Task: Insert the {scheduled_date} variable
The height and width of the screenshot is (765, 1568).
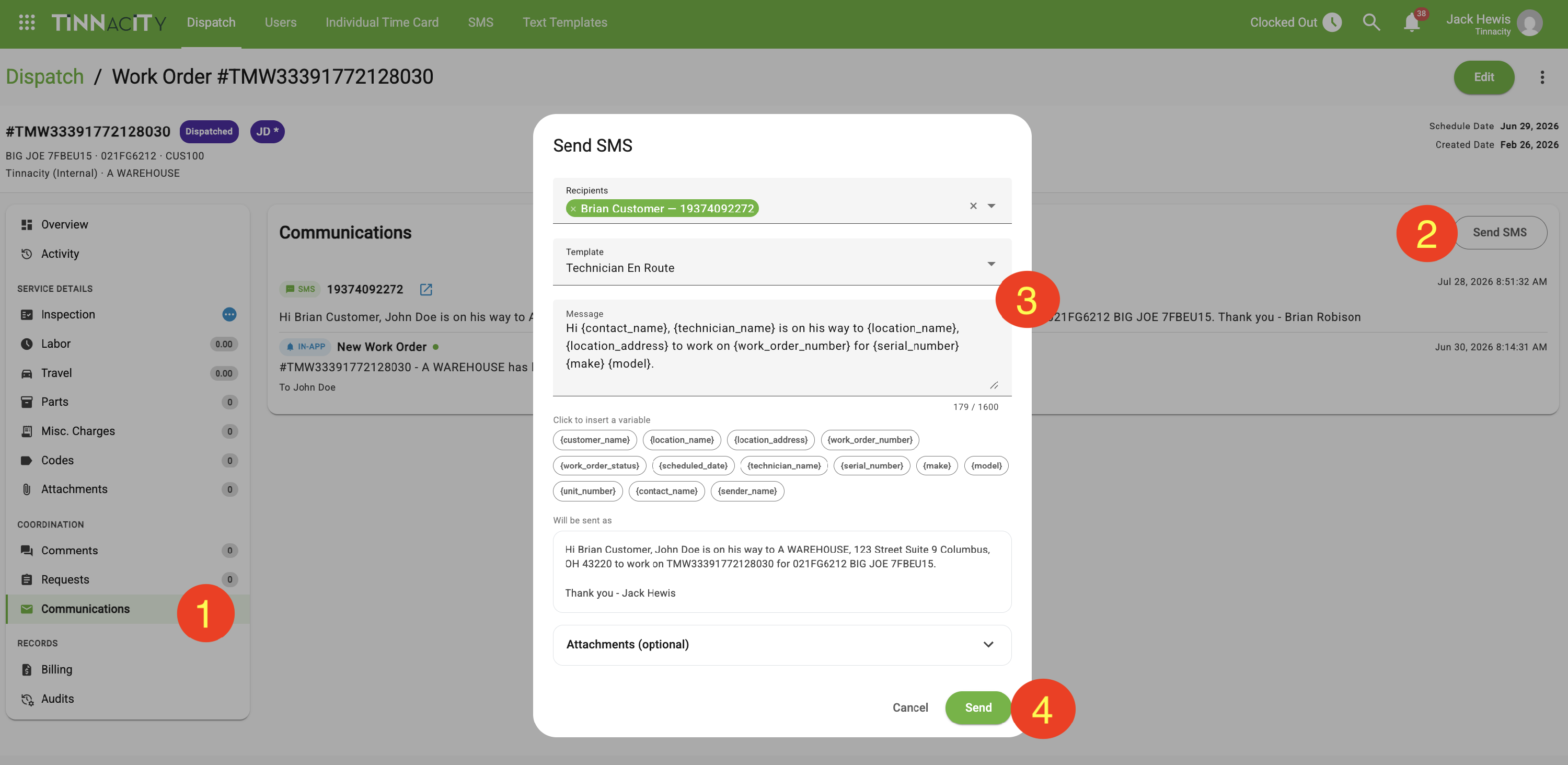Action: [x=693, y=466]
